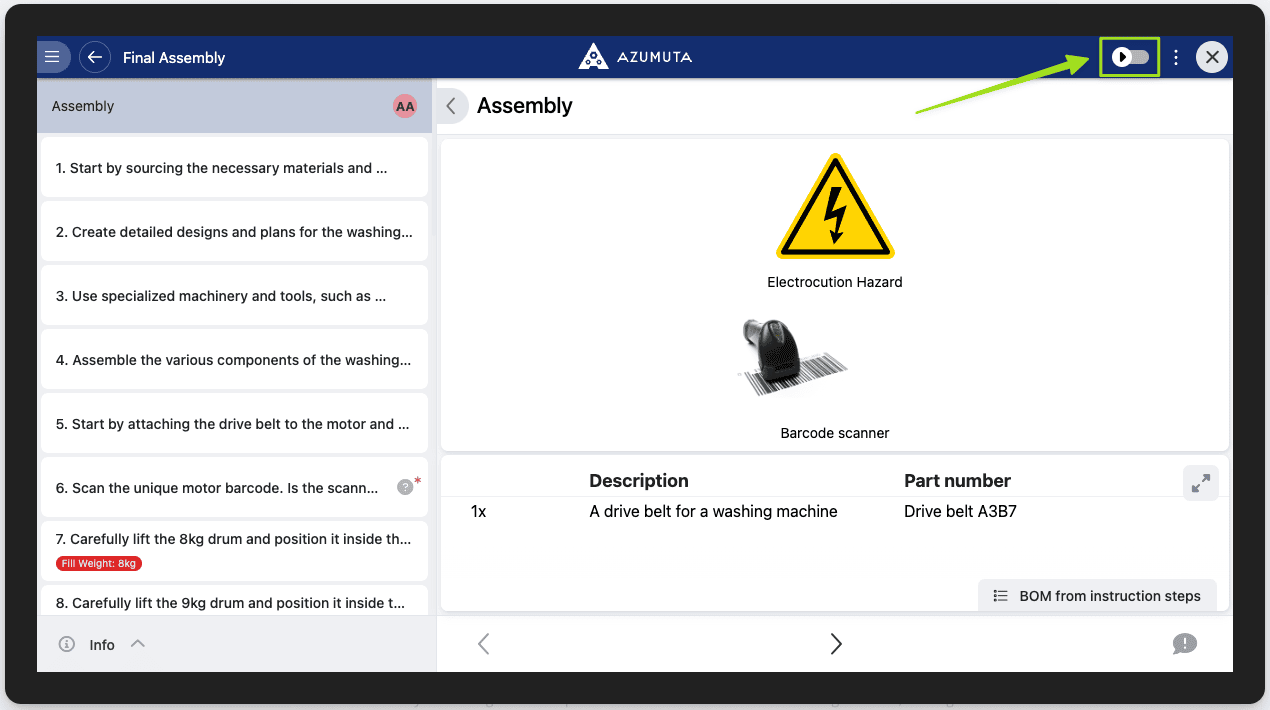Go to the next instruction step
Viewport: 1270px width, 710px height.
point(836,644)
